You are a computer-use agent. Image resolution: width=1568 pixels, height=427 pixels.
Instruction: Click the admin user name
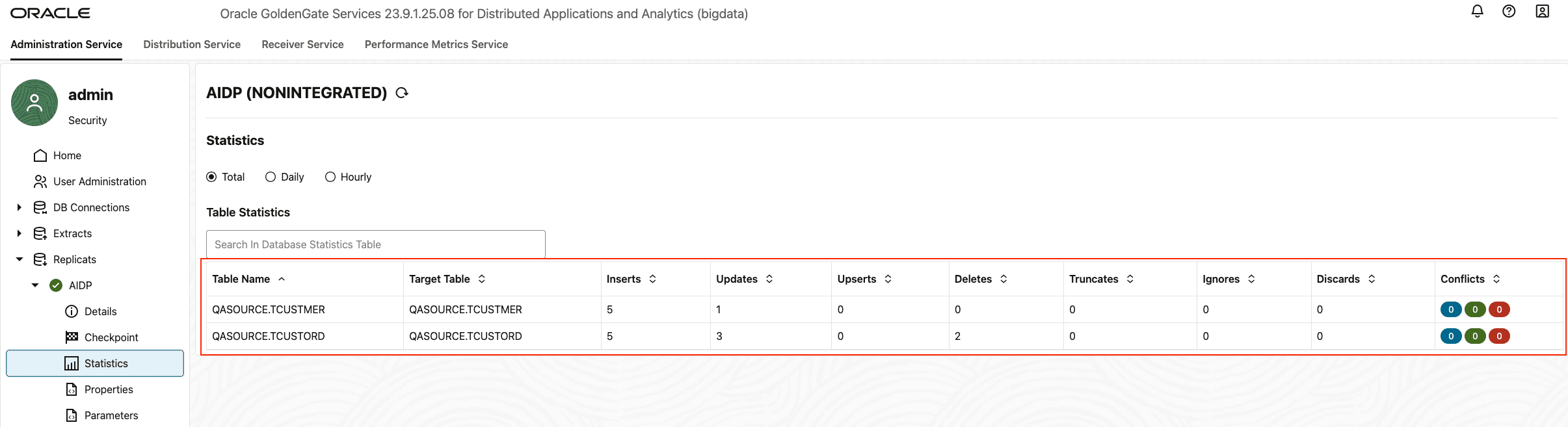90,95
